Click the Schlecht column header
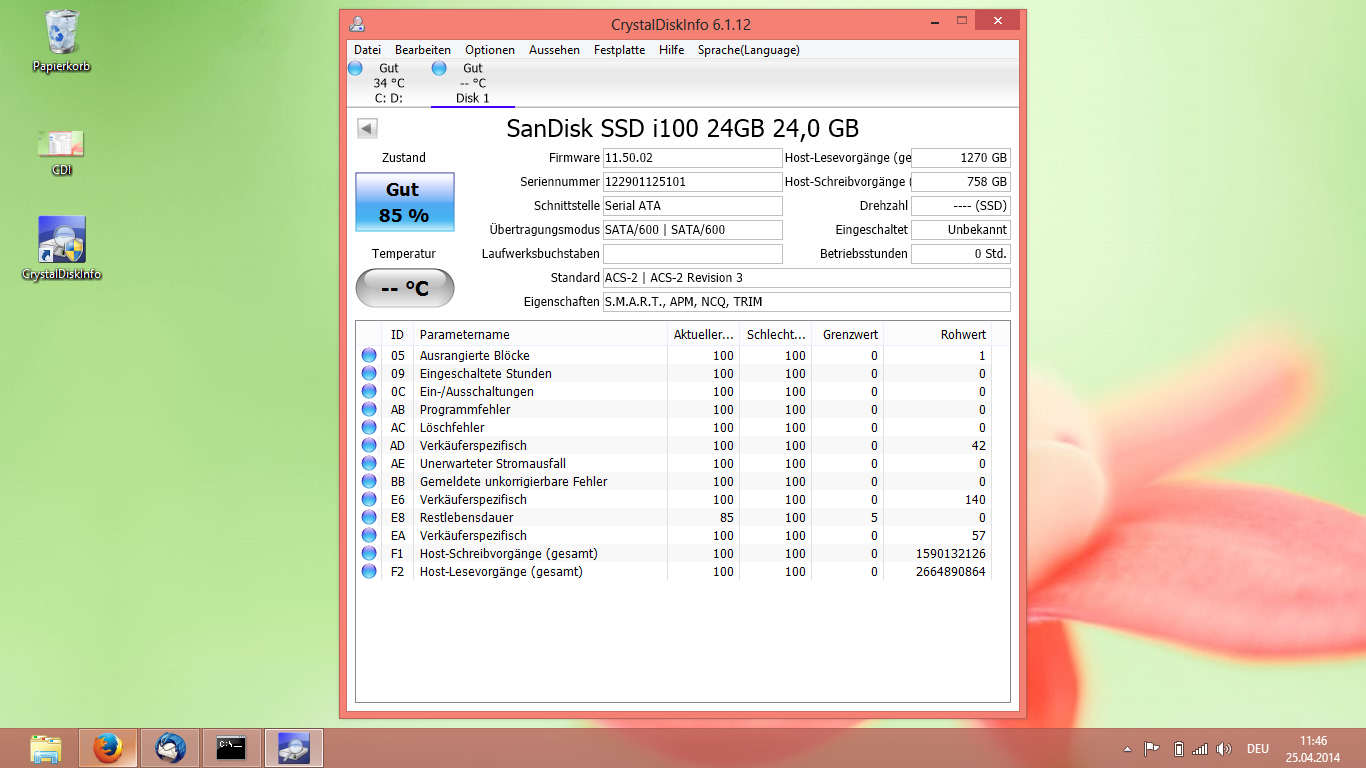Viewport: 1366px width, 768px height. coord(776,335)
